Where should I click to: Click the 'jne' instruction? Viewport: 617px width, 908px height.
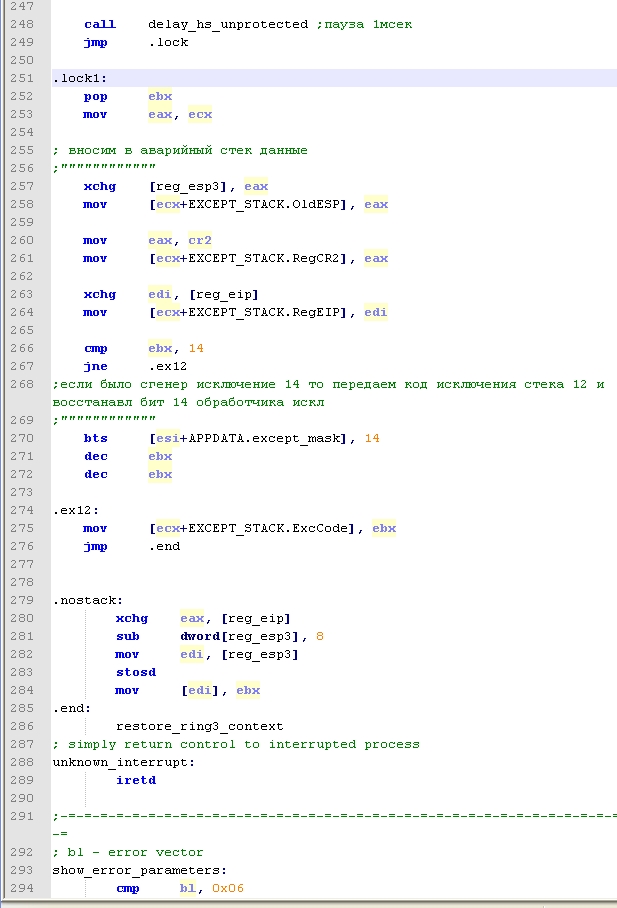coord(96,366)
